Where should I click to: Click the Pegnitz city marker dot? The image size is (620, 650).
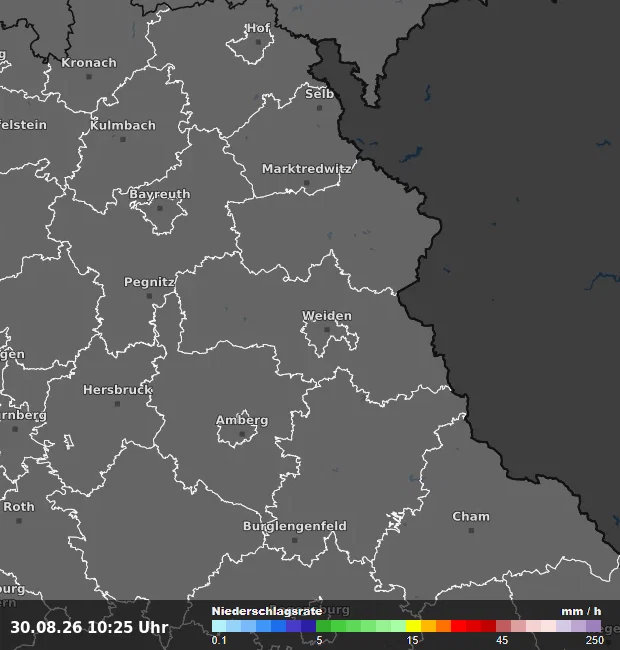pyautogui.click(x=150, y=296)
